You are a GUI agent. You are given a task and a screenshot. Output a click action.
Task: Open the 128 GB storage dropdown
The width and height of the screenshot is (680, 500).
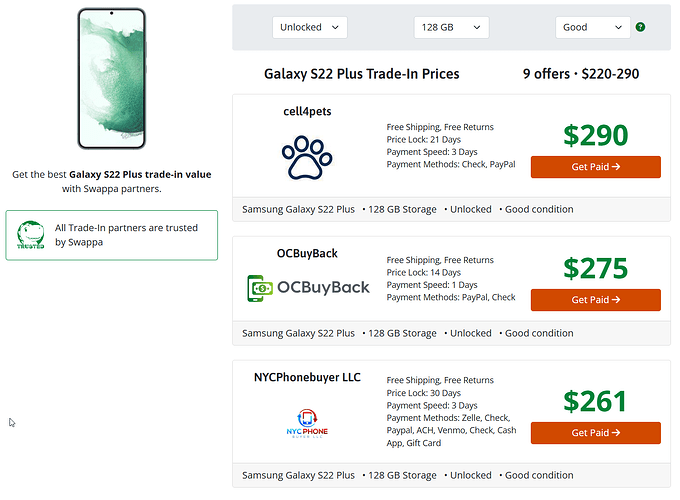coord(451,27)
